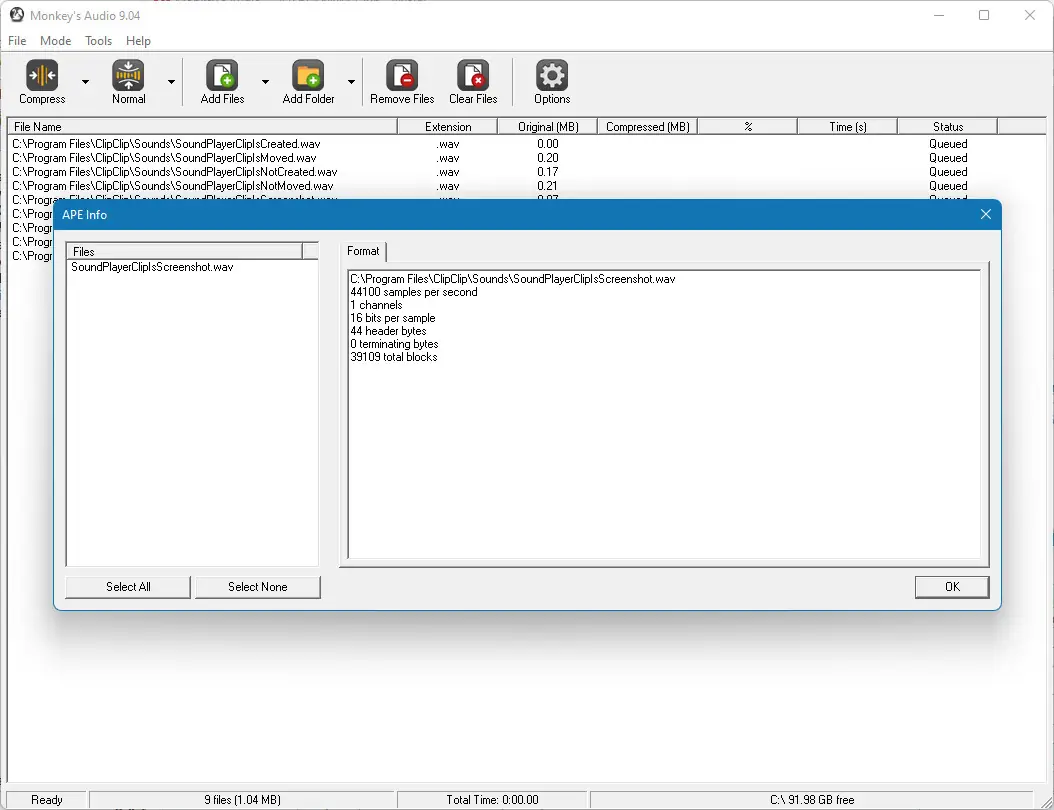Image resolution: width=1054 pixels, height=810 pixels.
Task: Select the Format tab in APE Info
Action: (363, 251)
